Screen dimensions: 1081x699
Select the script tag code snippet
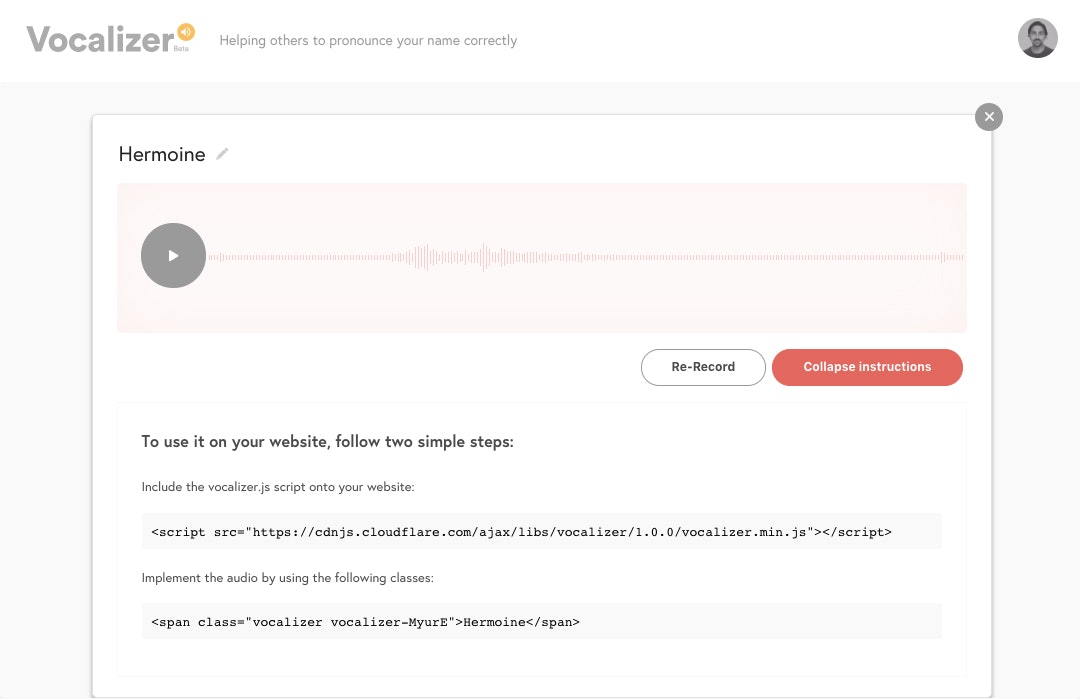click(x=542, y=531)
